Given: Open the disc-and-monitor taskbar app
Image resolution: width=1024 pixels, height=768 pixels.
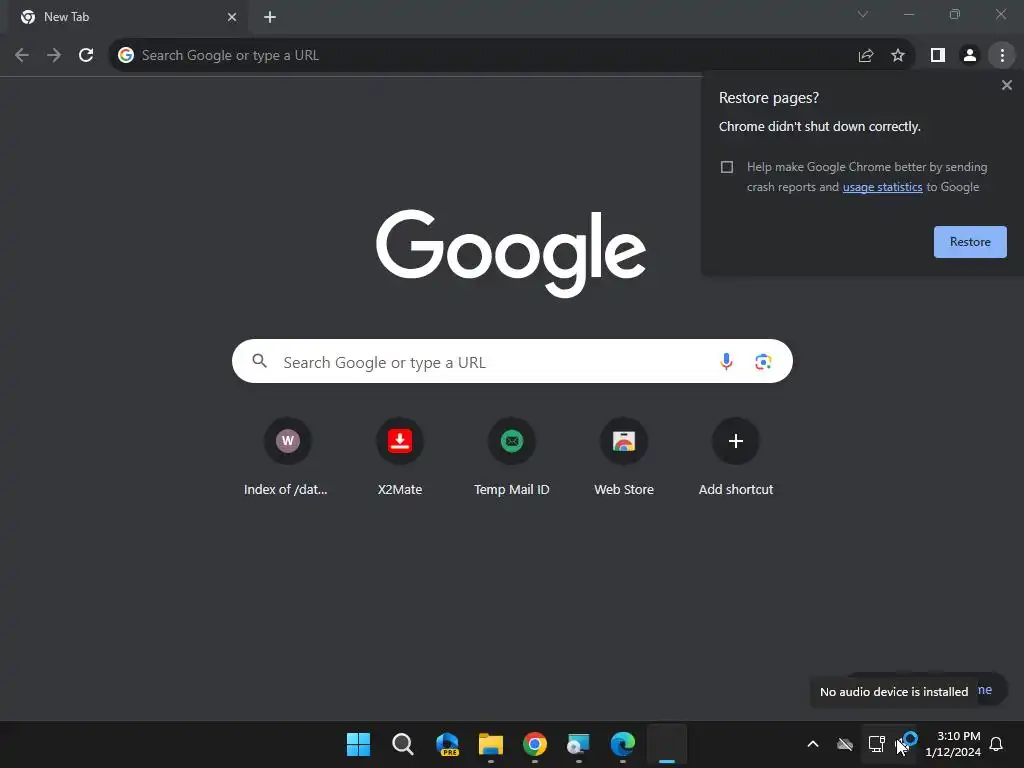Looking at the screenshot, I should point(579,744).
